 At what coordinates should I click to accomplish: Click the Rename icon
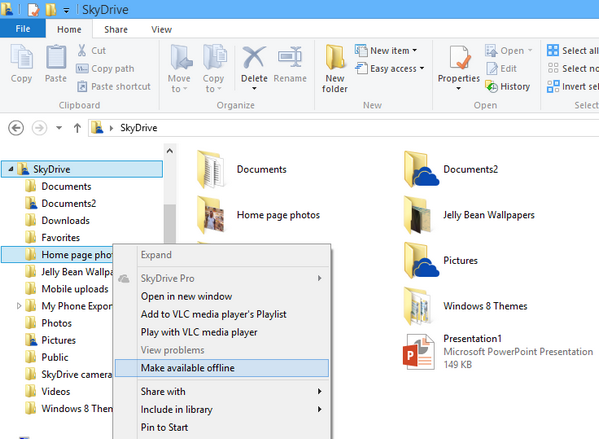pos(290,57)
